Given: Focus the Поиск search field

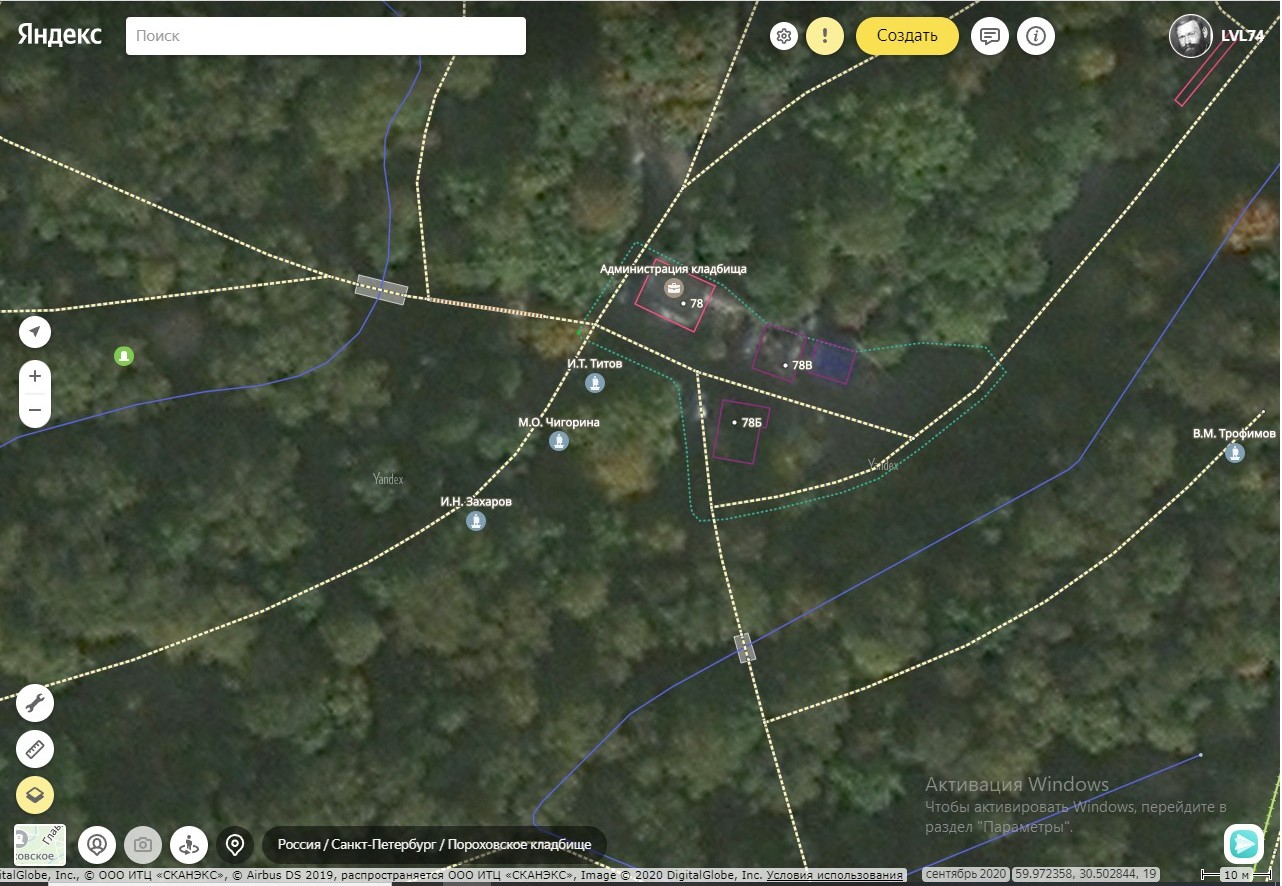Looking at the screenshot, I should point(325,36).
